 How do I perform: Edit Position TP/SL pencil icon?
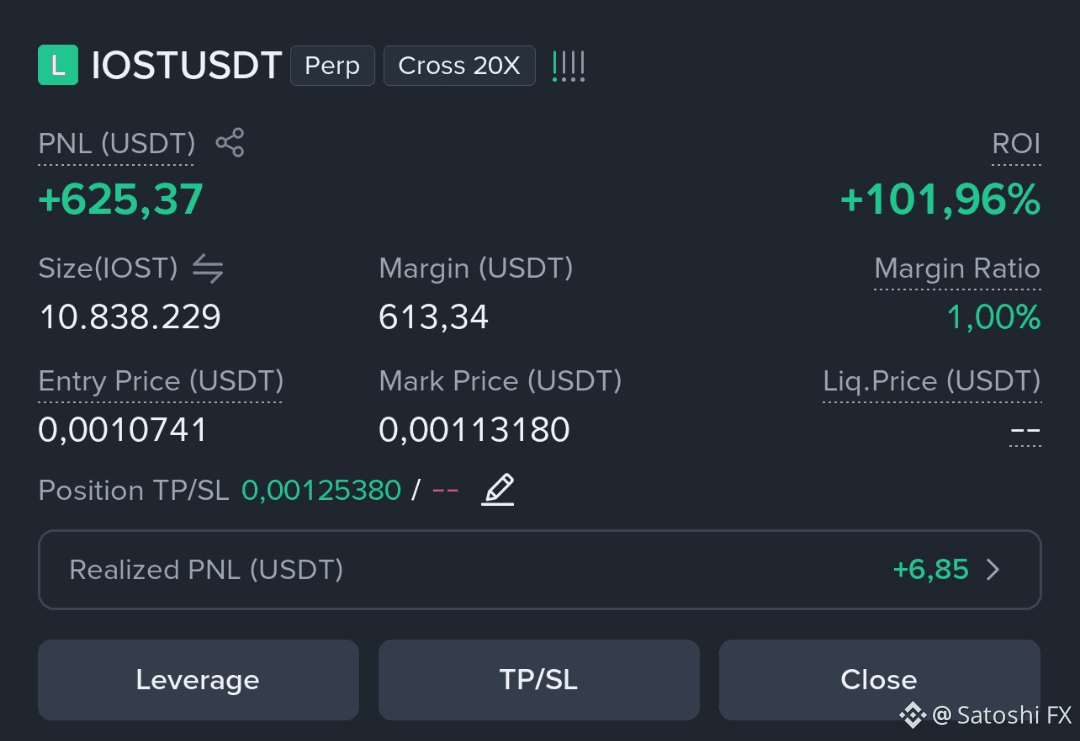coord(497,490)
